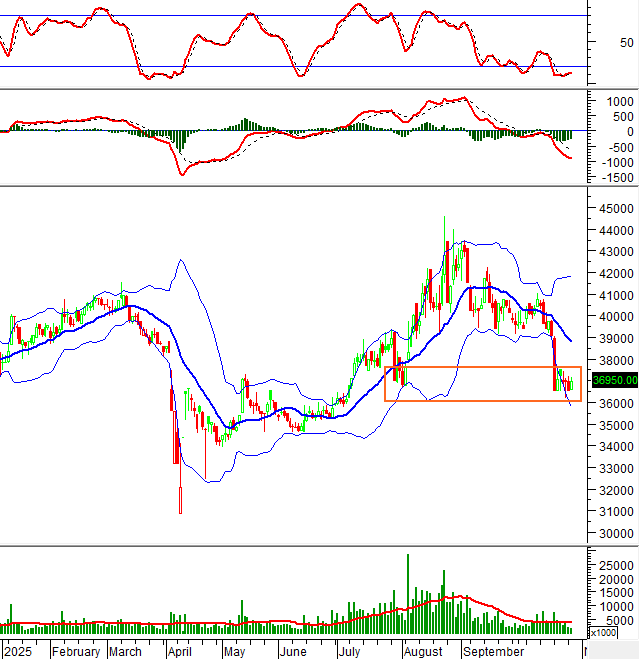Click the 45000 price axis label
This screenshot has height=659, width=639.
(612, 209)
